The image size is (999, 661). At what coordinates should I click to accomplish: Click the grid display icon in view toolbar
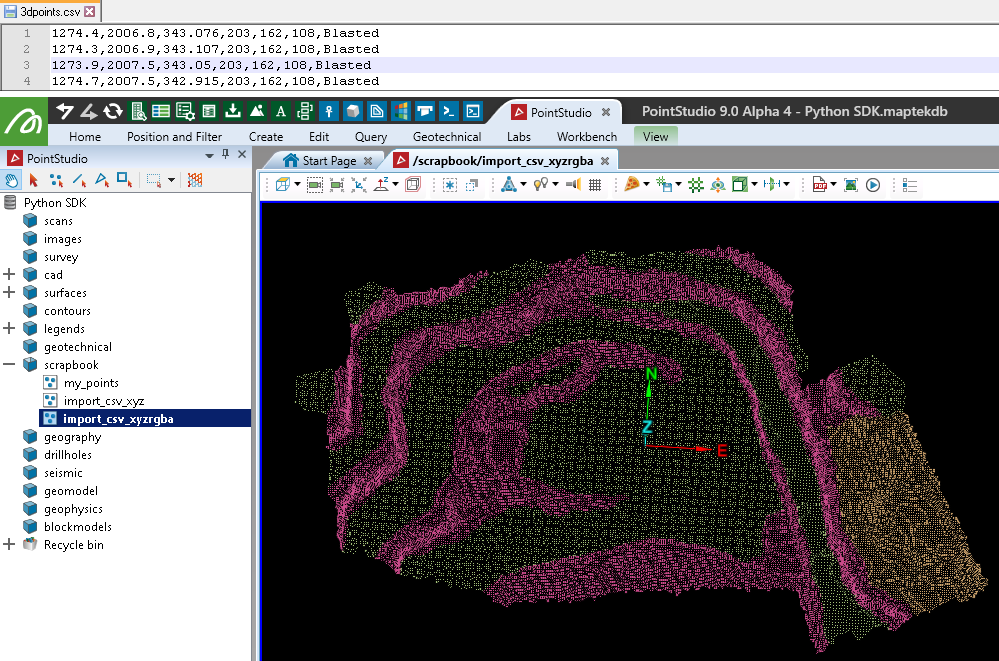click(595, 185)
